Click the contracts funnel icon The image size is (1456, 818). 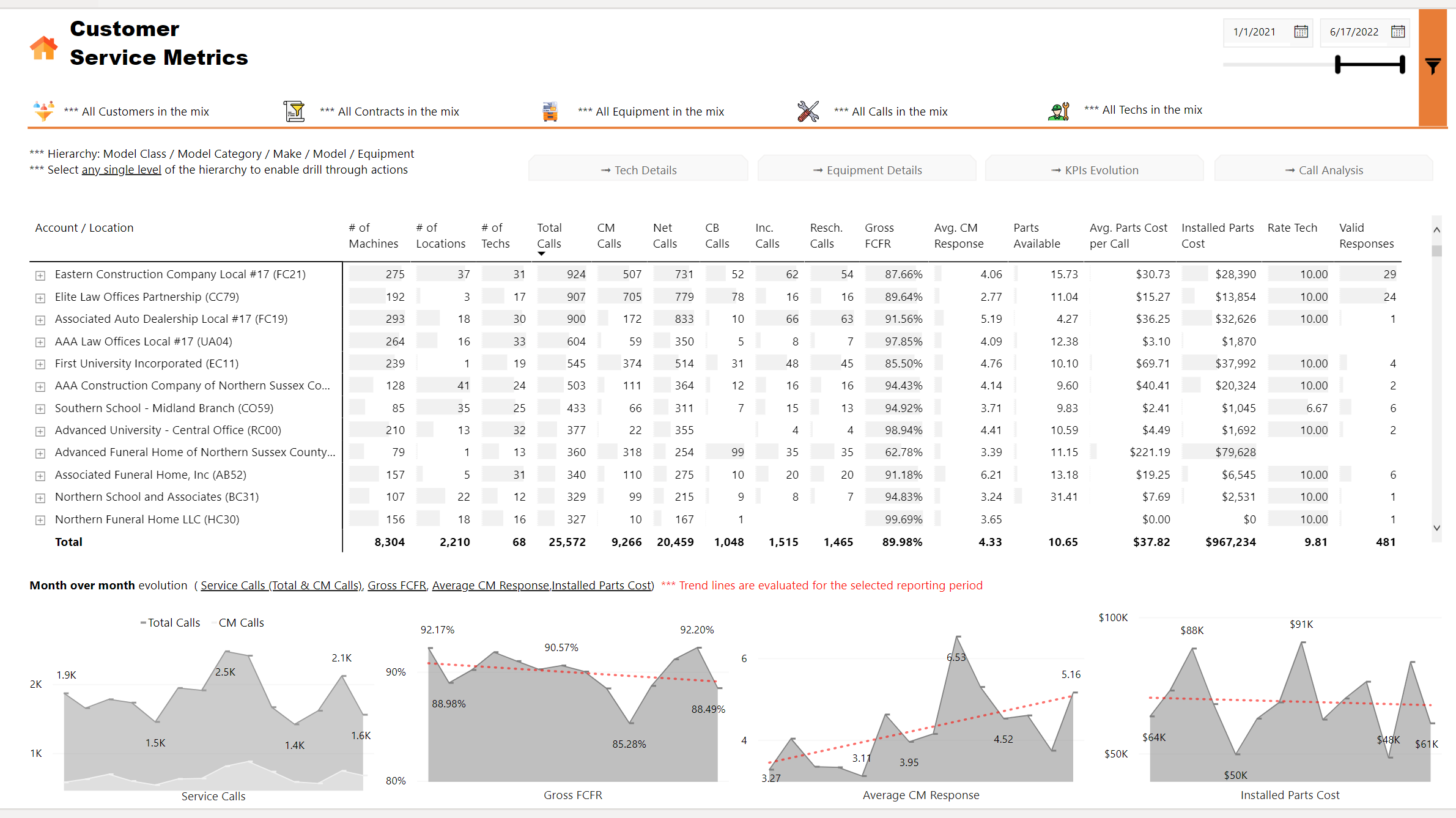[295, 111]
